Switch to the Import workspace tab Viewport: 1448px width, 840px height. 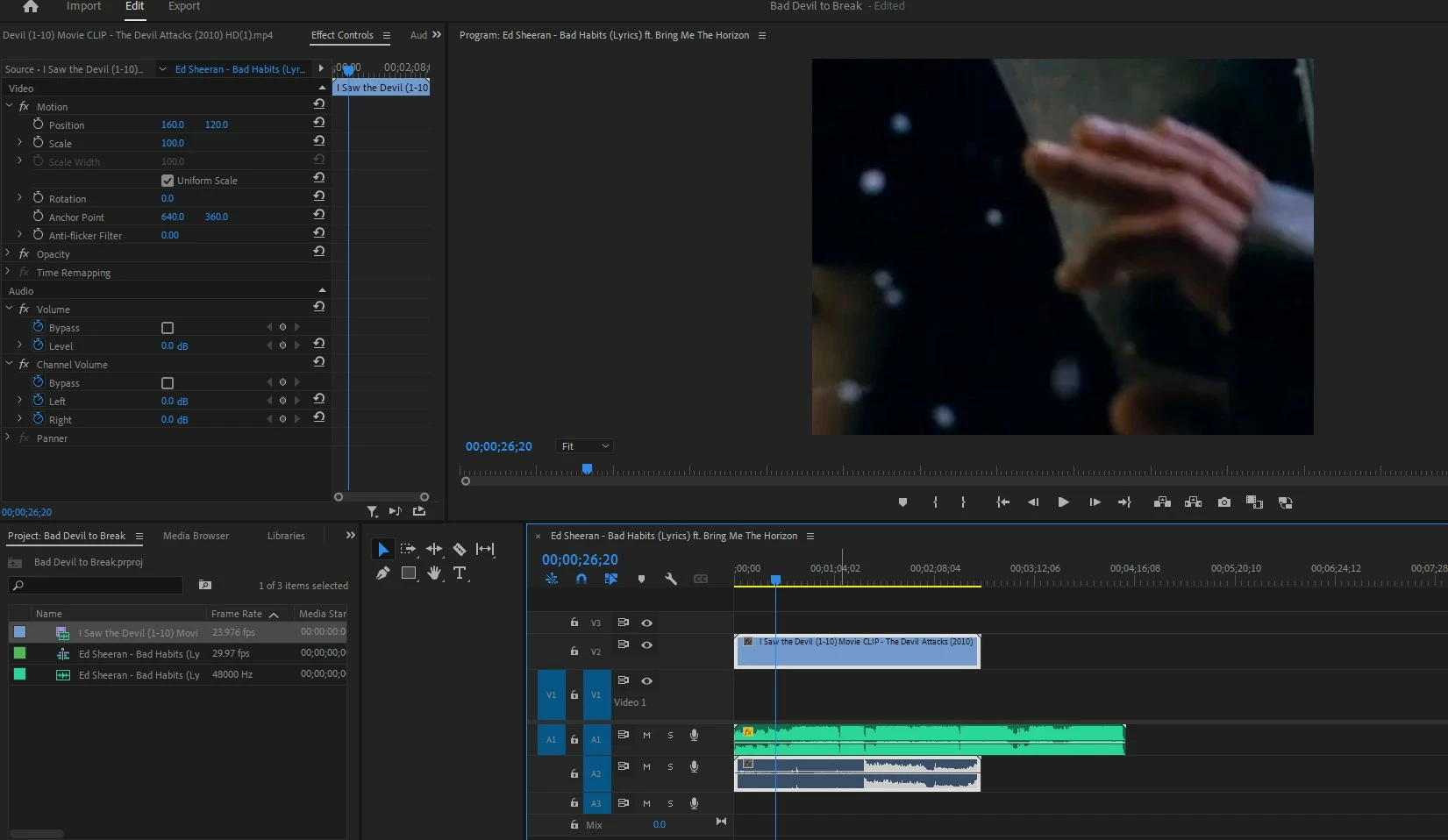pos(83,6)
